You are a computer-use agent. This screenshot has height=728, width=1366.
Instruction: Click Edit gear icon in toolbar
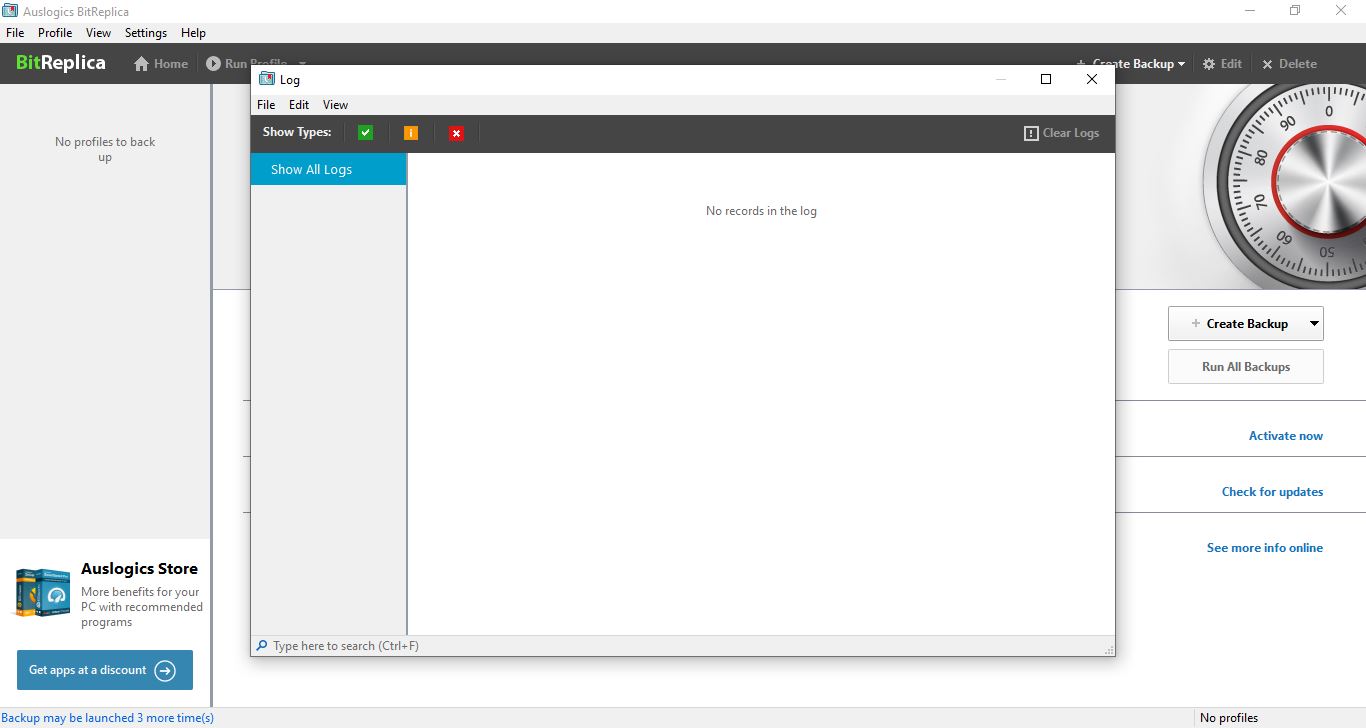click(1209, 64)
